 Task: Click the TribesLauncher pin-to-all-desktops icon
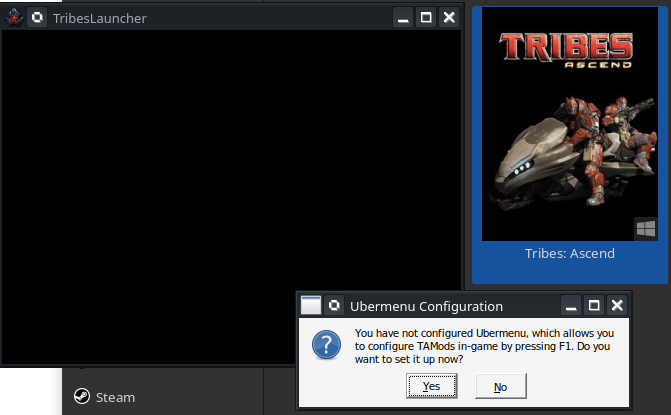pos(37,18)
